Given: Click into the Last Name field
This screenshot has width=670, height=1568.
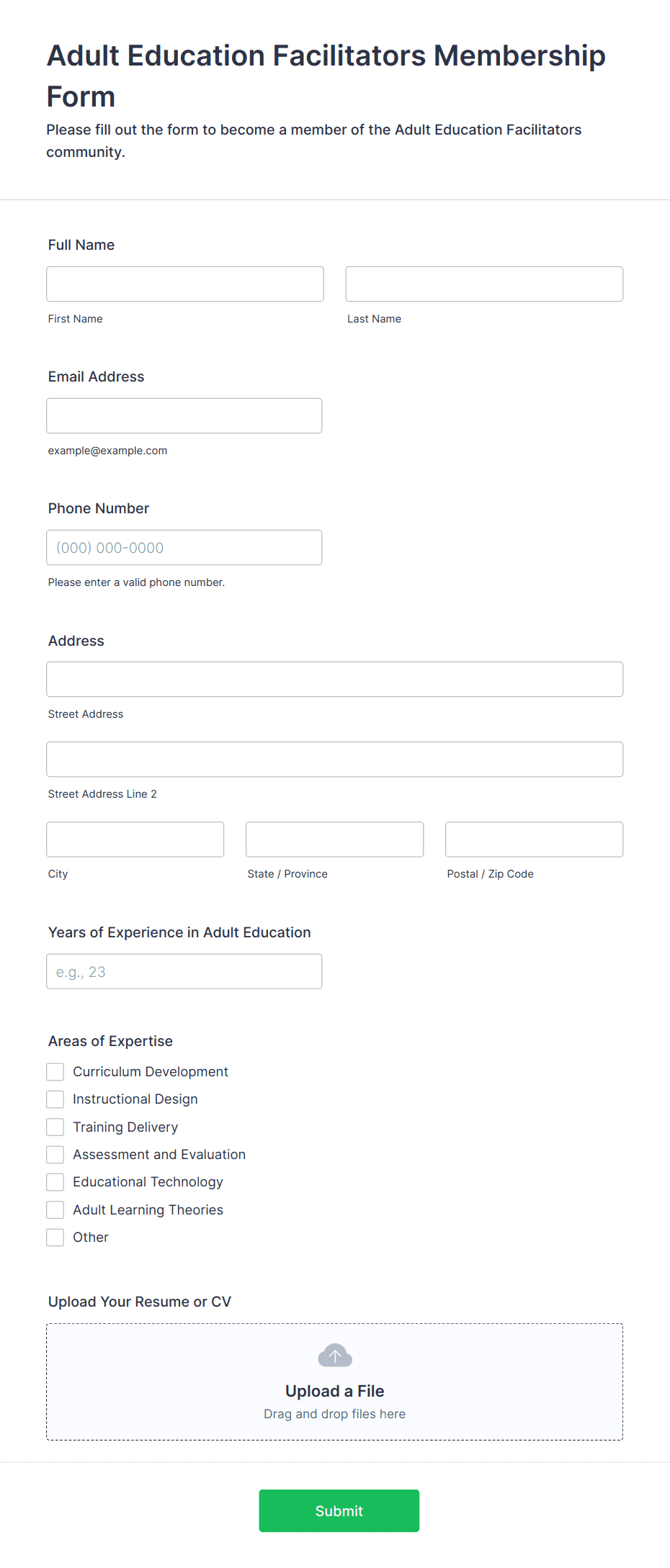Looking at the screenshot, I should (x=484, y=284).
